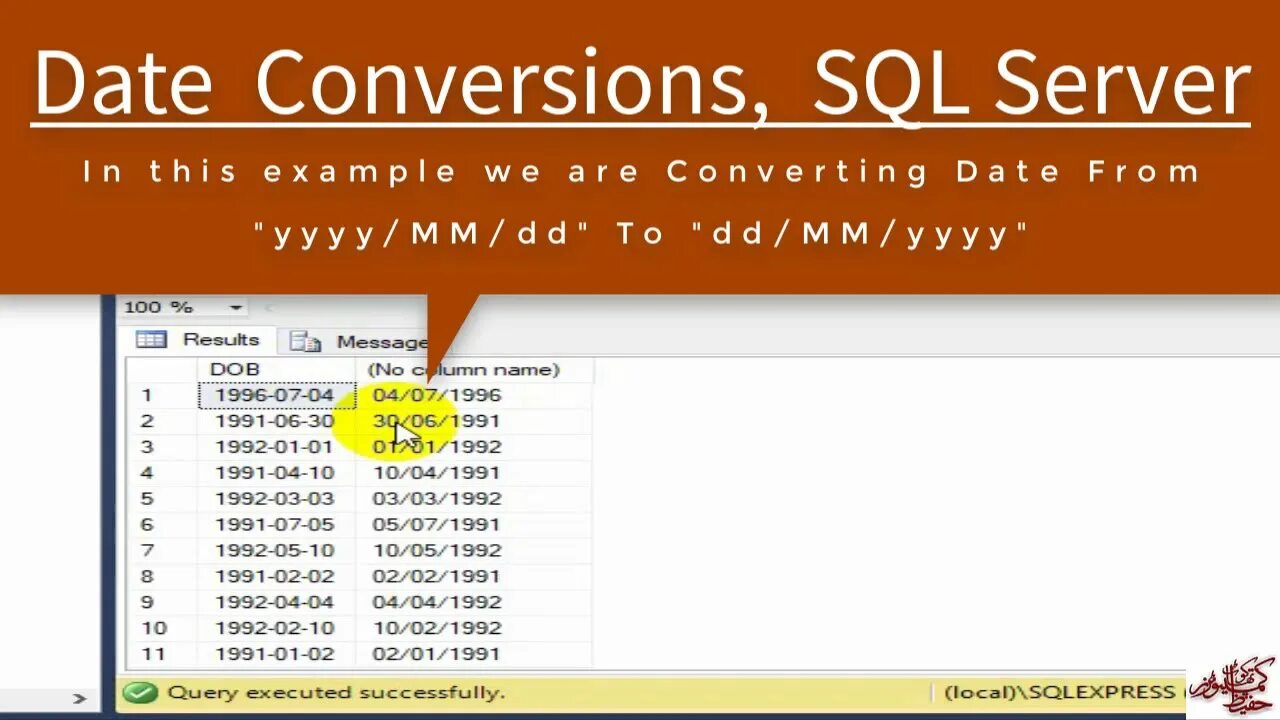Select row header number 11
The image size is (1280, 720).
(x=161, y=655)
